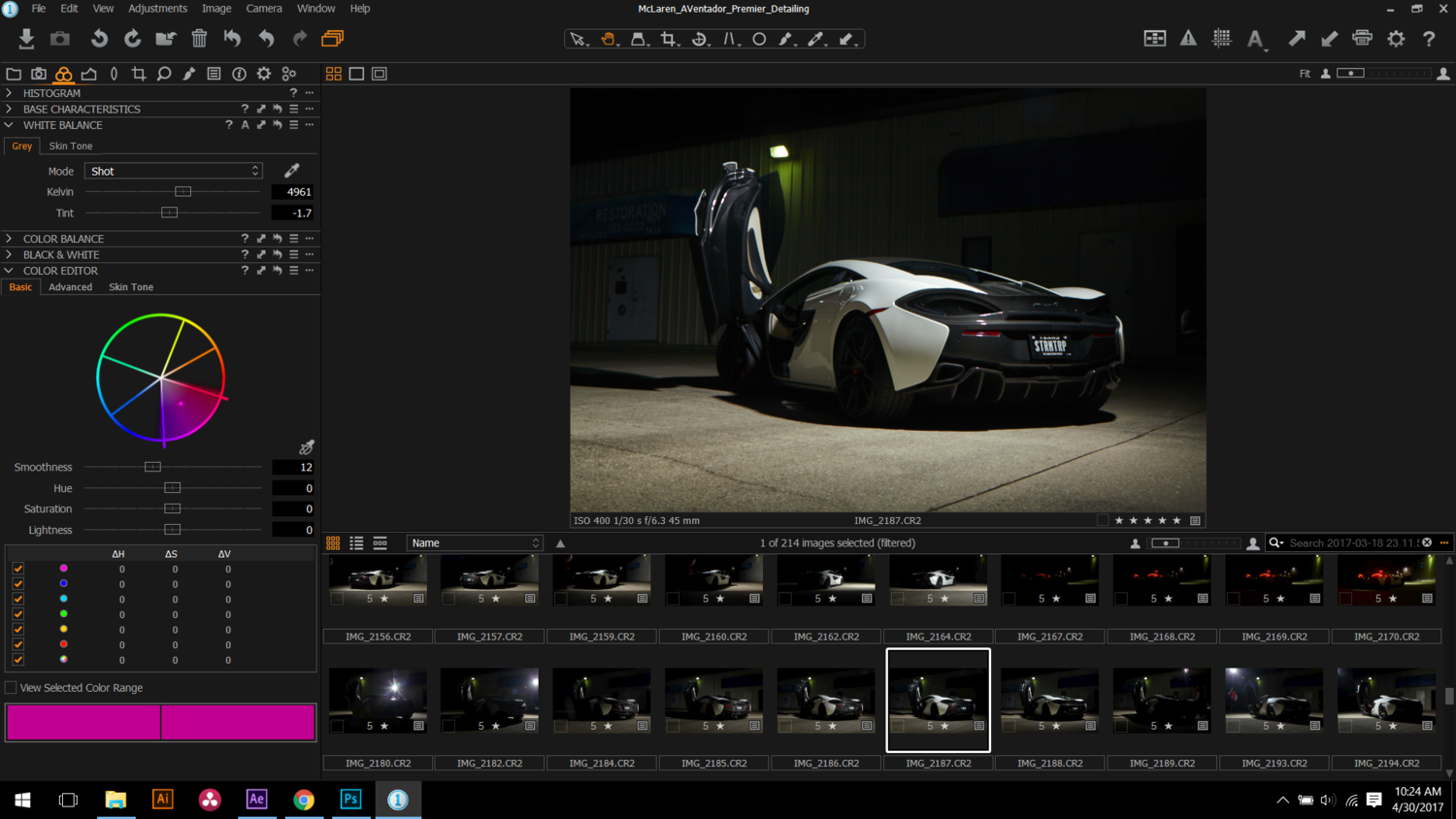Open the white balance Mode dropdown
1456x819 pixels.
pos(174,171)
